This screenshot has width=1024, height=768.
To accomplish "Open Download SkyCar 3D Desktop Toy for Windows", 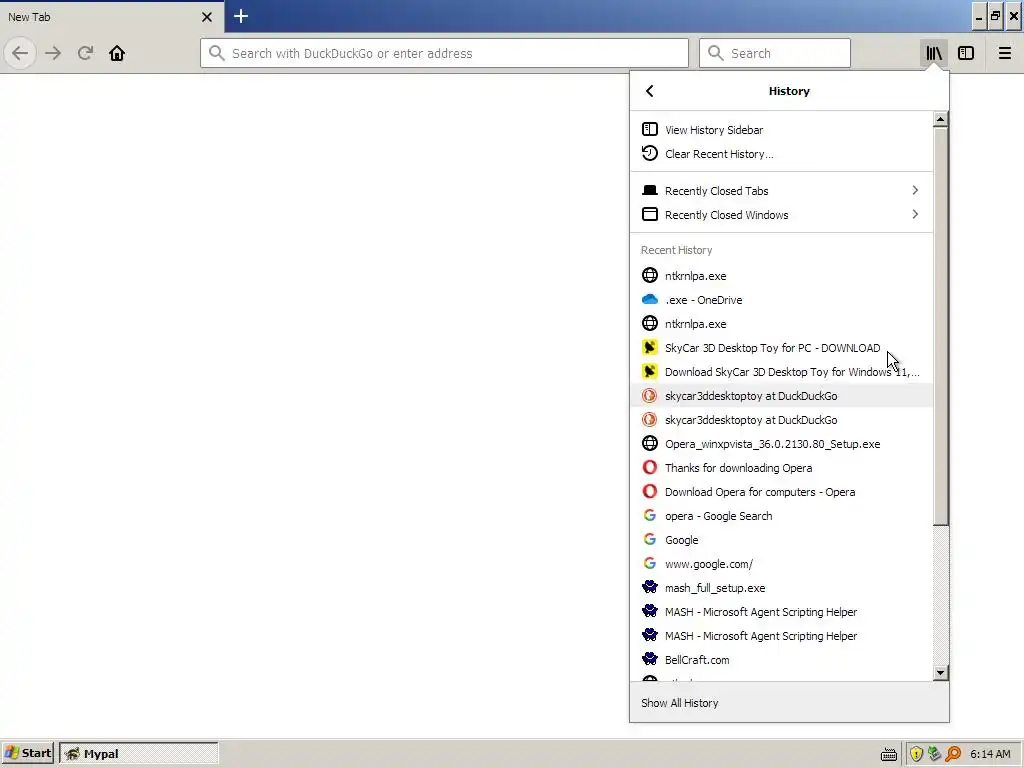I will point(782,372).
